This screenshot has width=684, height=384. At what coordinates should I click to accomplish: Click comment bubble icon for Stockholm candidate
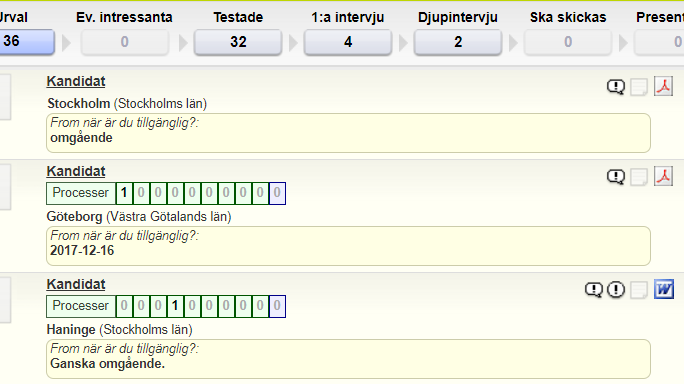(x=616, y=87)
